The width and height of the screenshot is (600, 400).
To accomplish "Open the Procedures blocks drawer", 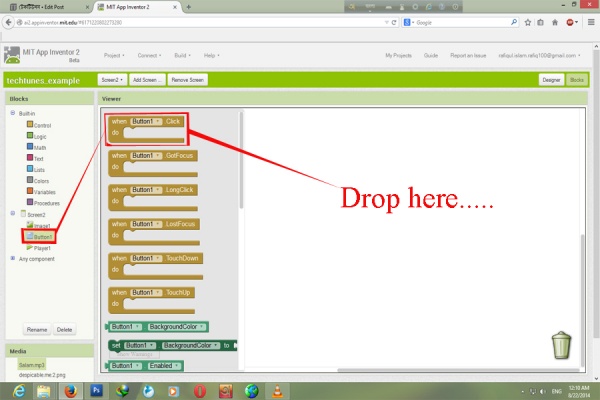I will click(43, 203).
